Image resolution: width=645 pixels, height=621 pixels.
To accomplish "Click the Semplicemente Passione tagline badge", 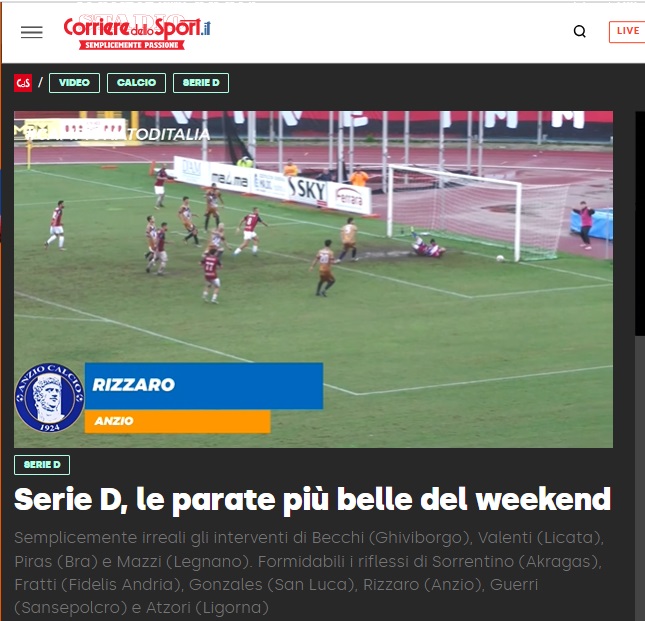I will tap(132, 45).
